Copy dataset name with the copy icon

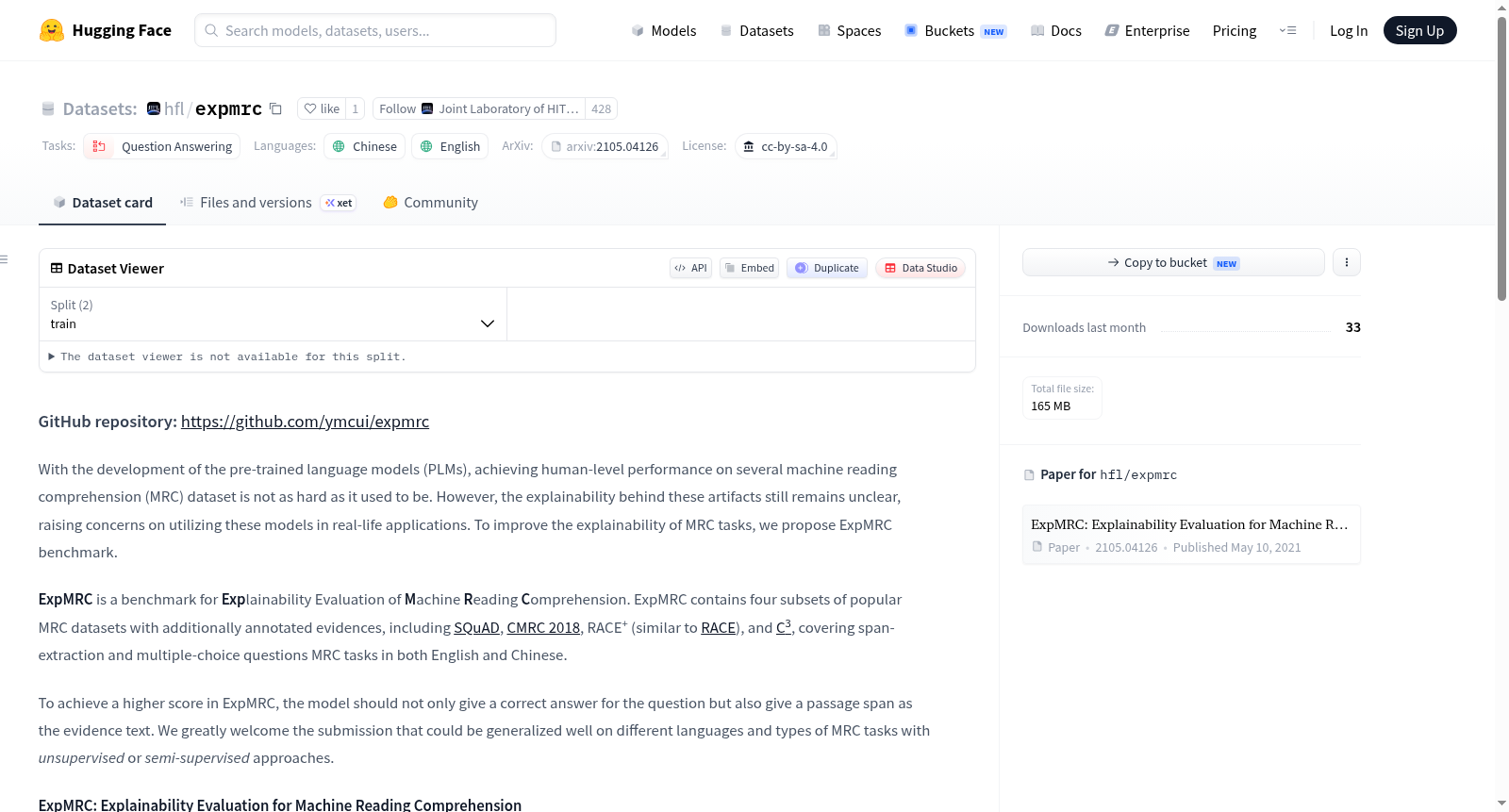[x=275, y=108]
